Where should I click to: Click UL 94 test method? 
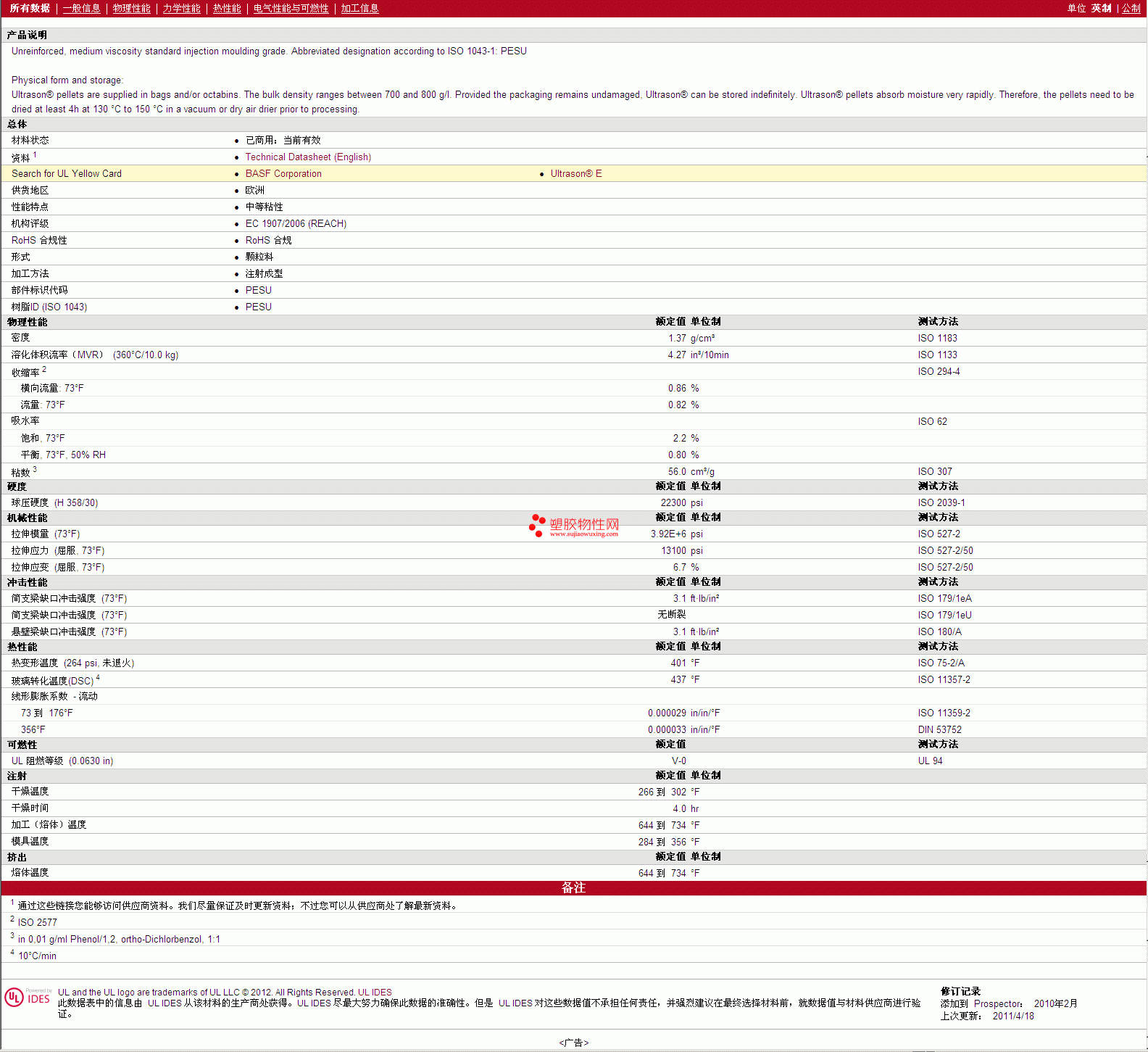point(930,761)
